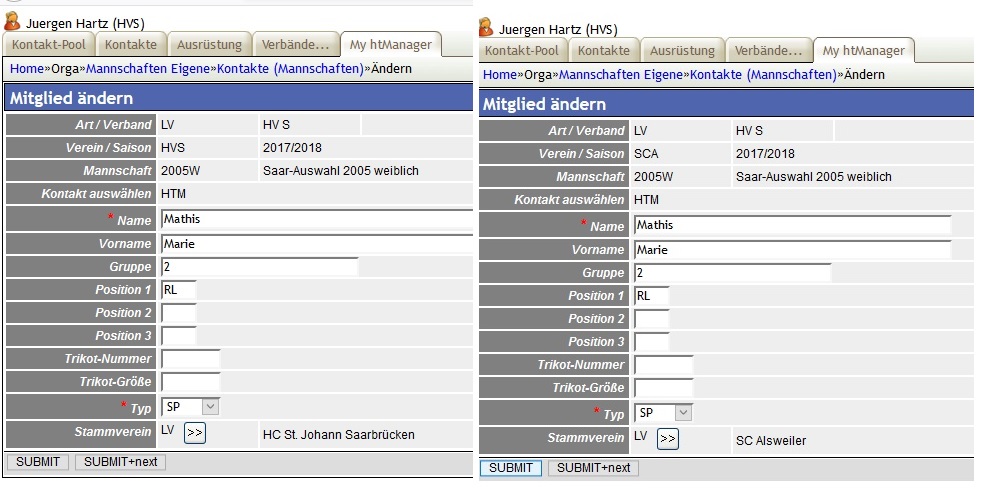Select the Verbände... tab in the left panel
Screen dimensions: 985x491
294,45
